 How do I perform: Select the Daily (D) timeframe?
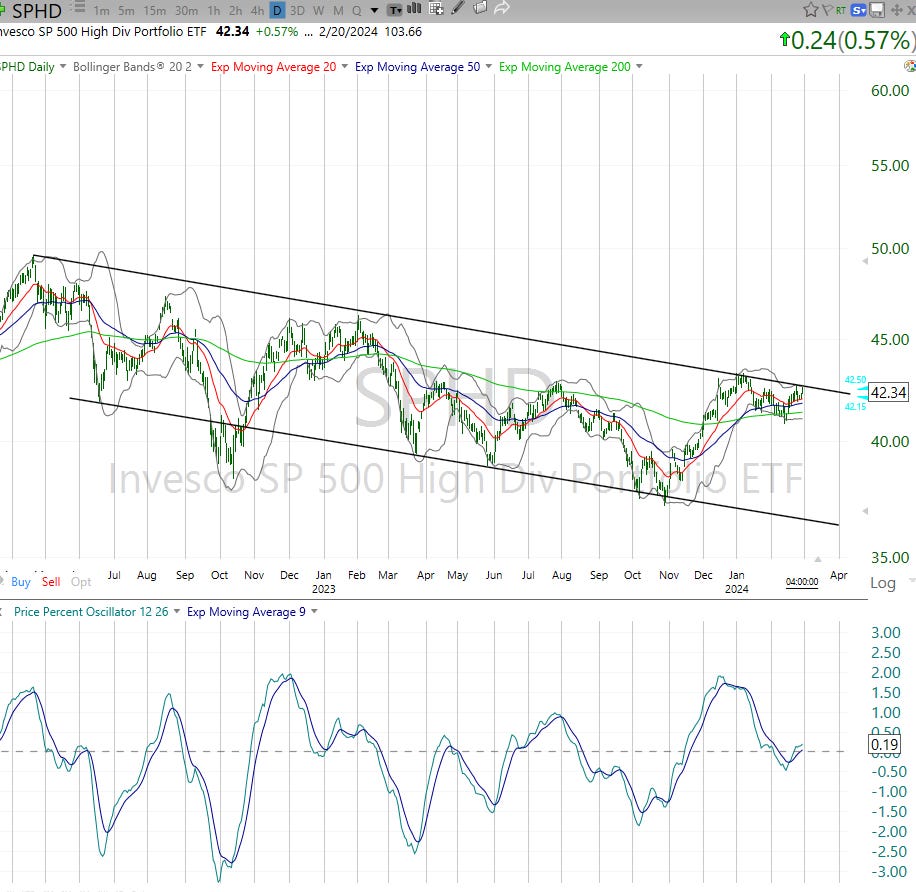click(277, 11)
